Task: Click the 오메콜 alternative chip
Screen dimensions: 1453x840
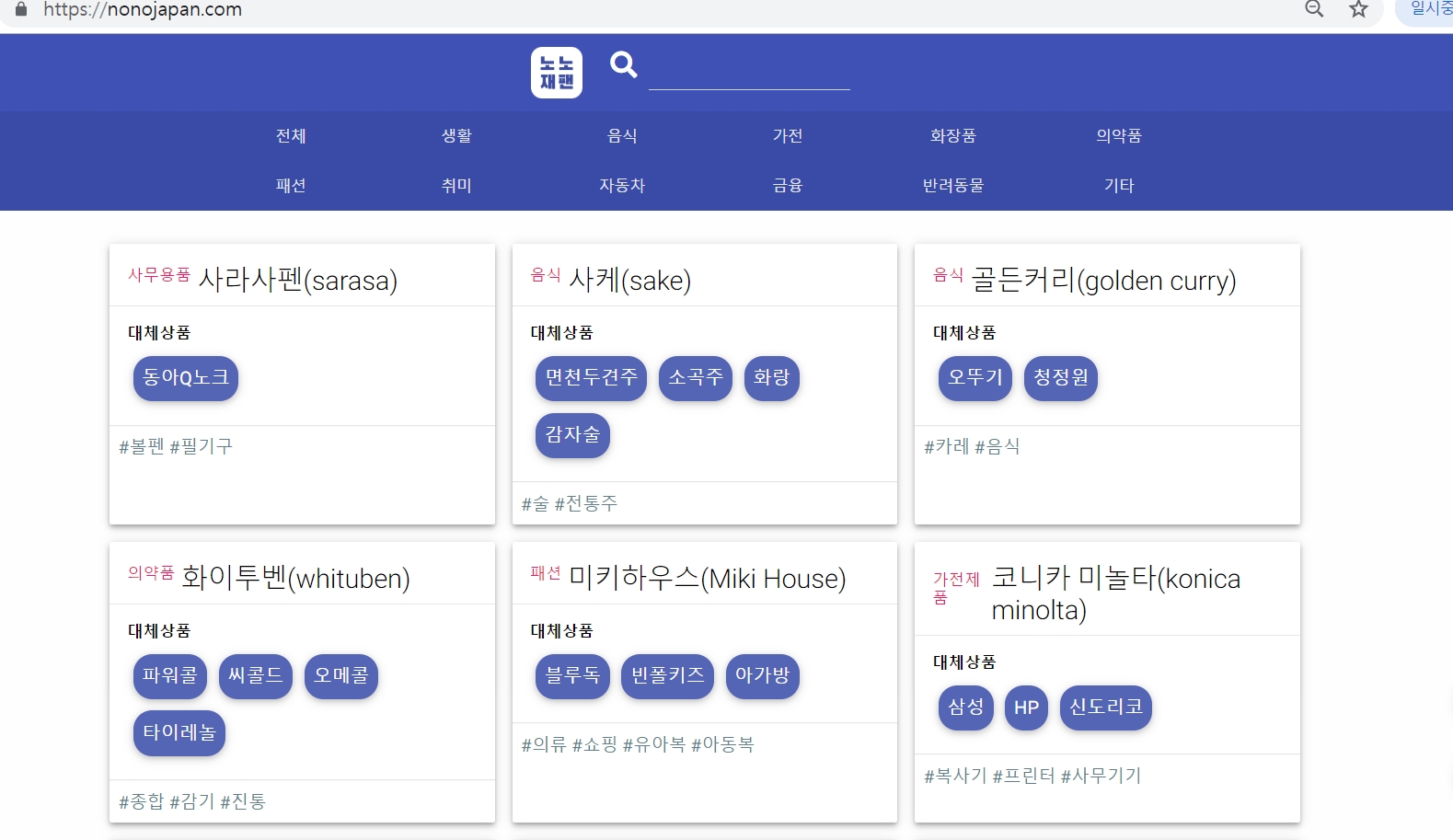Action: coord(341,676)
